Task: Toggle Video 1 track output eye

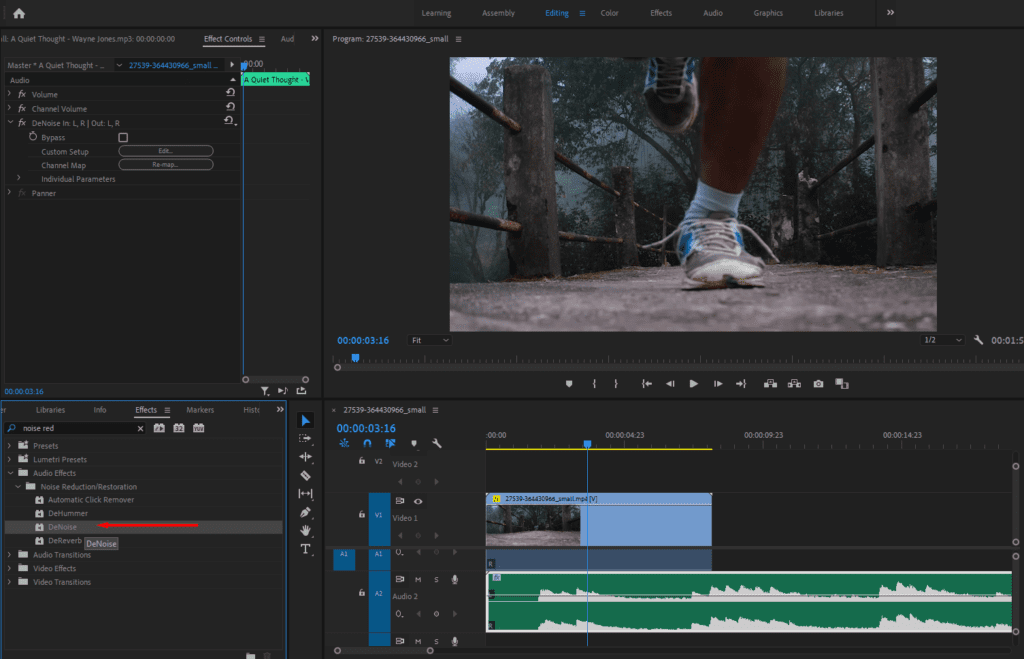Action: click(x=418, y=501)
